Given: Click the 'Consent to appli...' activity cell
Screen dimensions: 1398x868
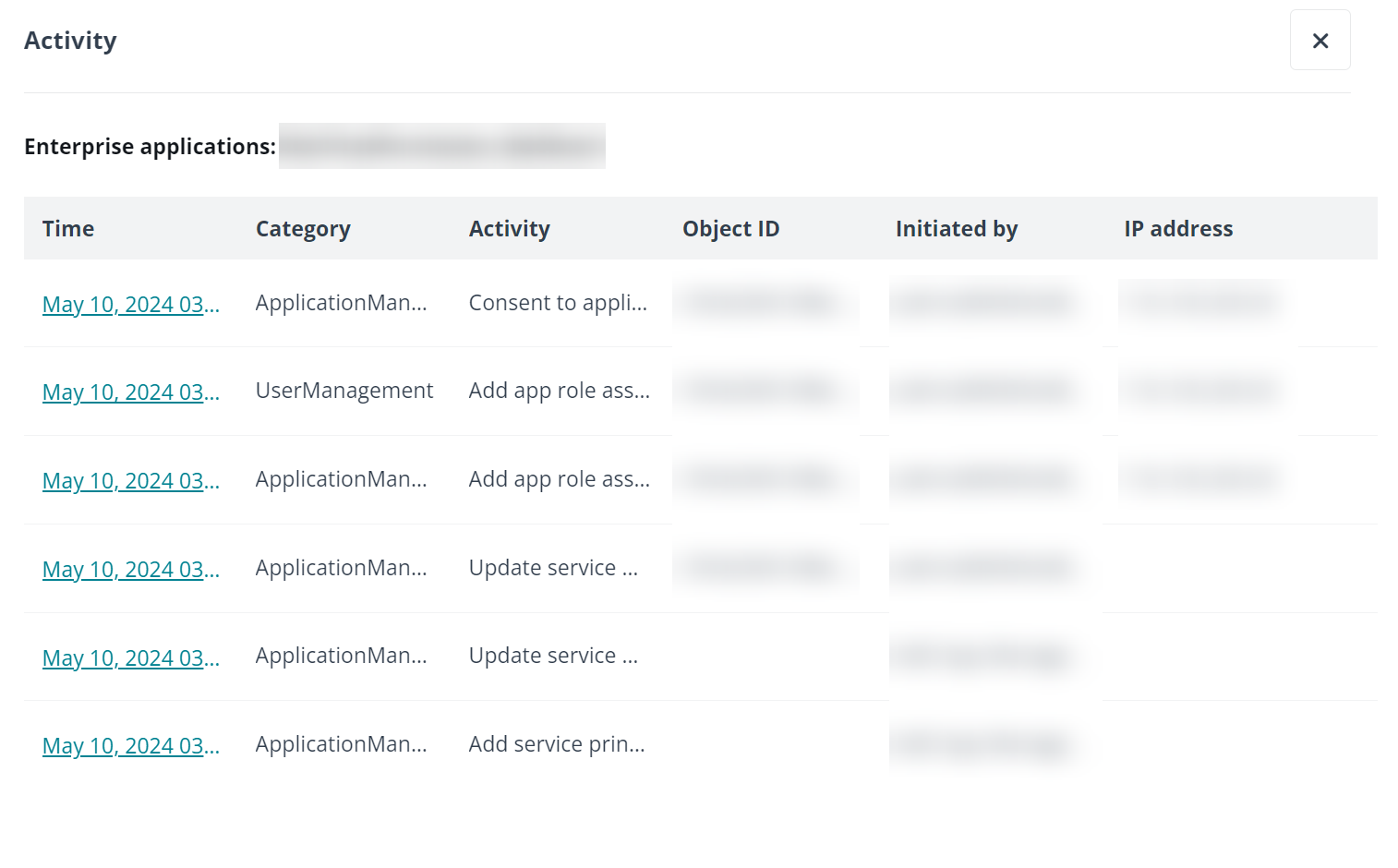Looking at the screenshot, I should pos(558,303).
